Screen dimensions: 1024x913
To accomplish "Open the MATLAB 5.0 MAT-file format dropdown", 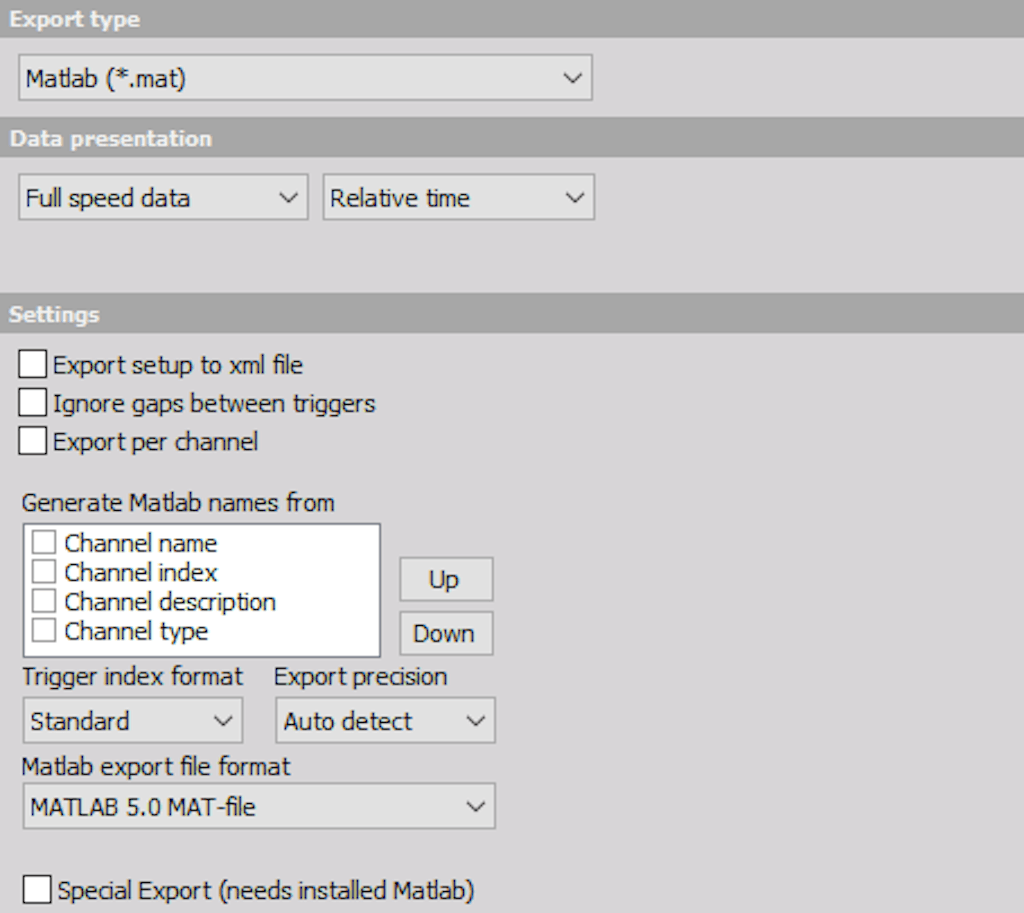I will [x=259, y=807].
